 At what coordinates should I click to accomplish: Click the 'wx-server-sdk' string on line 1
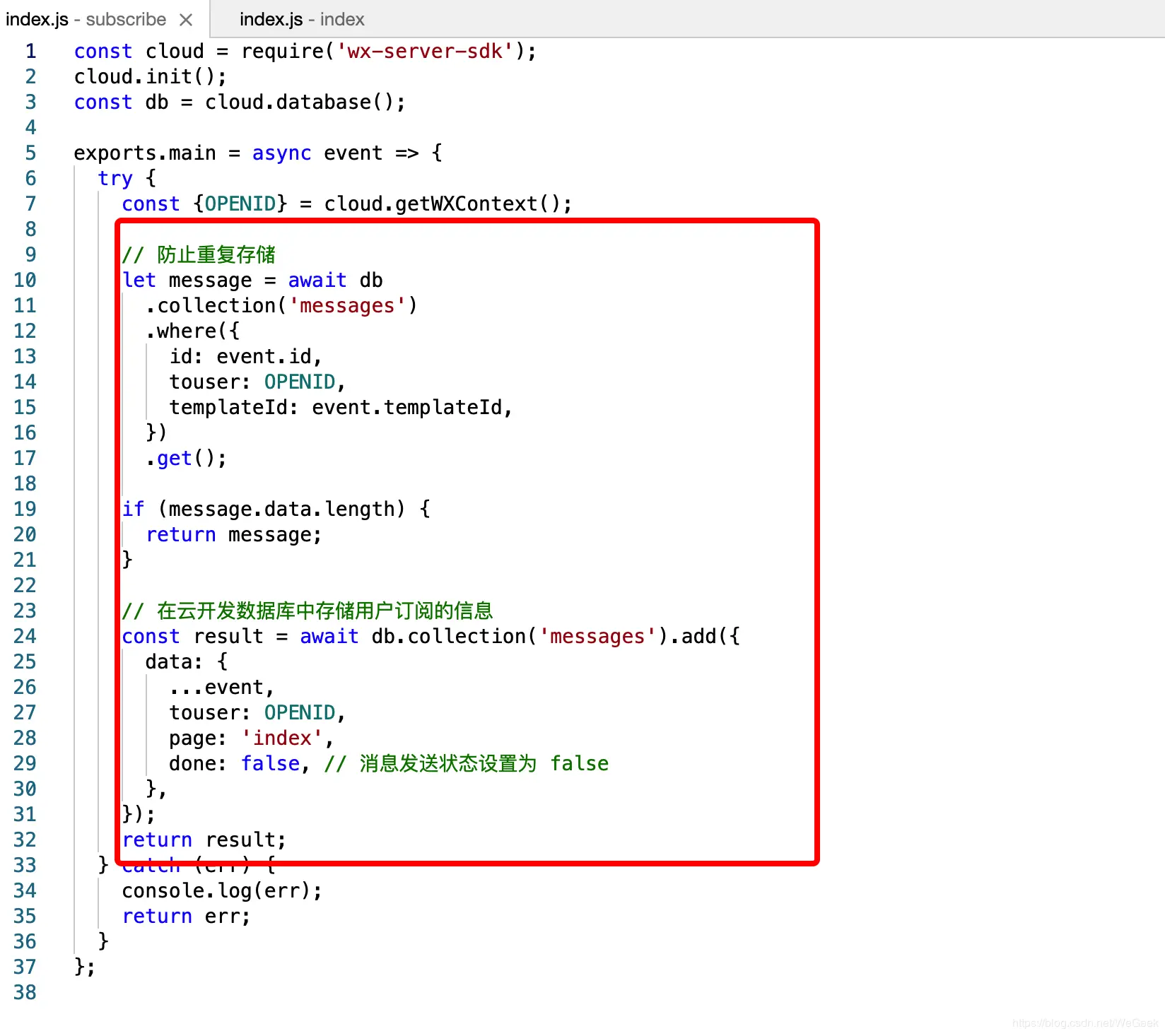click(x=426, y=52)
